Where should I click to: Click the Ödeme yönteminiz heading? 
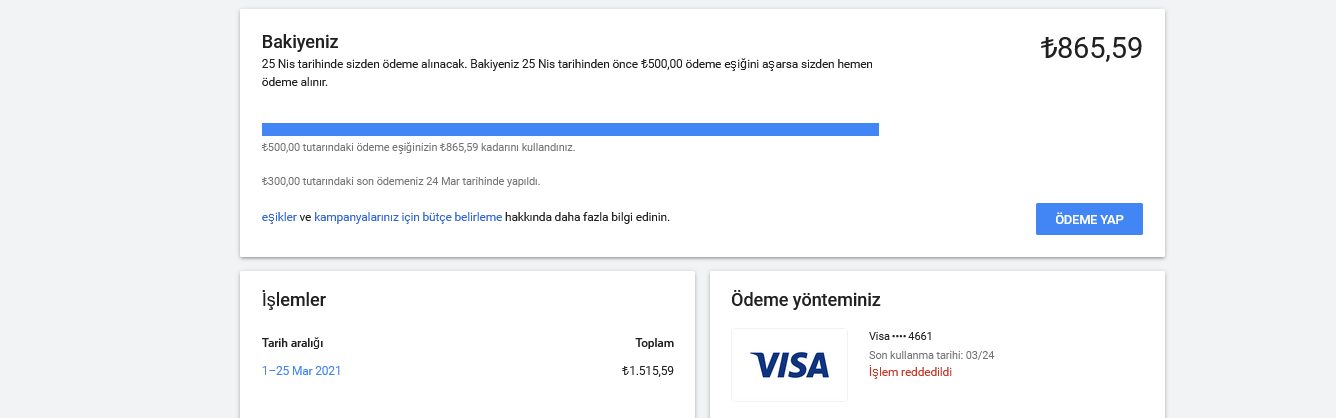[806, 300]
